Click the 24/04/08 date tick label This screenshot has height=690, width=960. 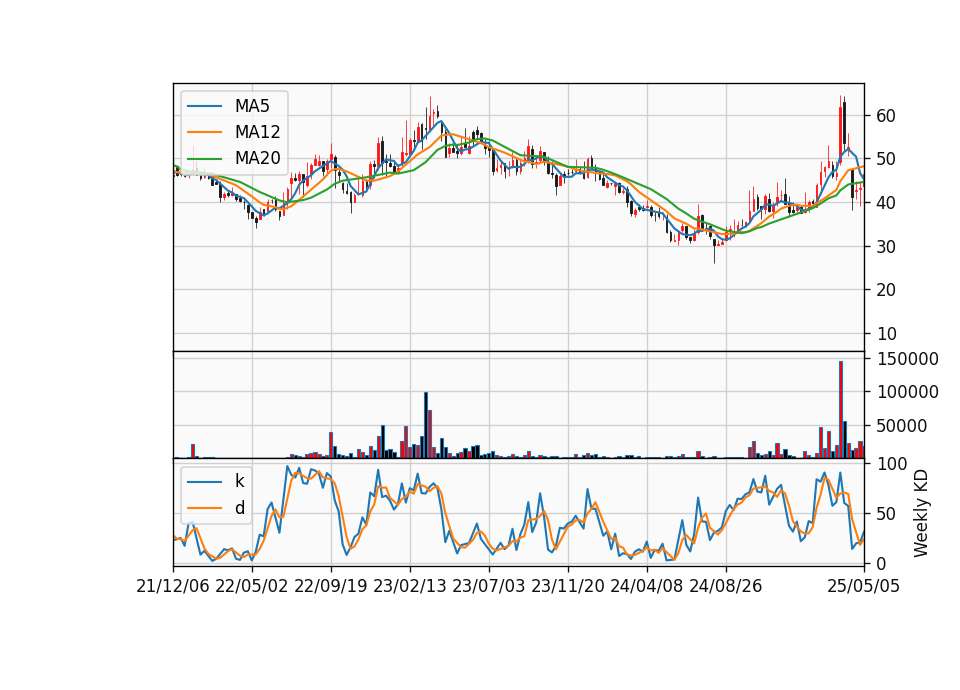(647, 587)
